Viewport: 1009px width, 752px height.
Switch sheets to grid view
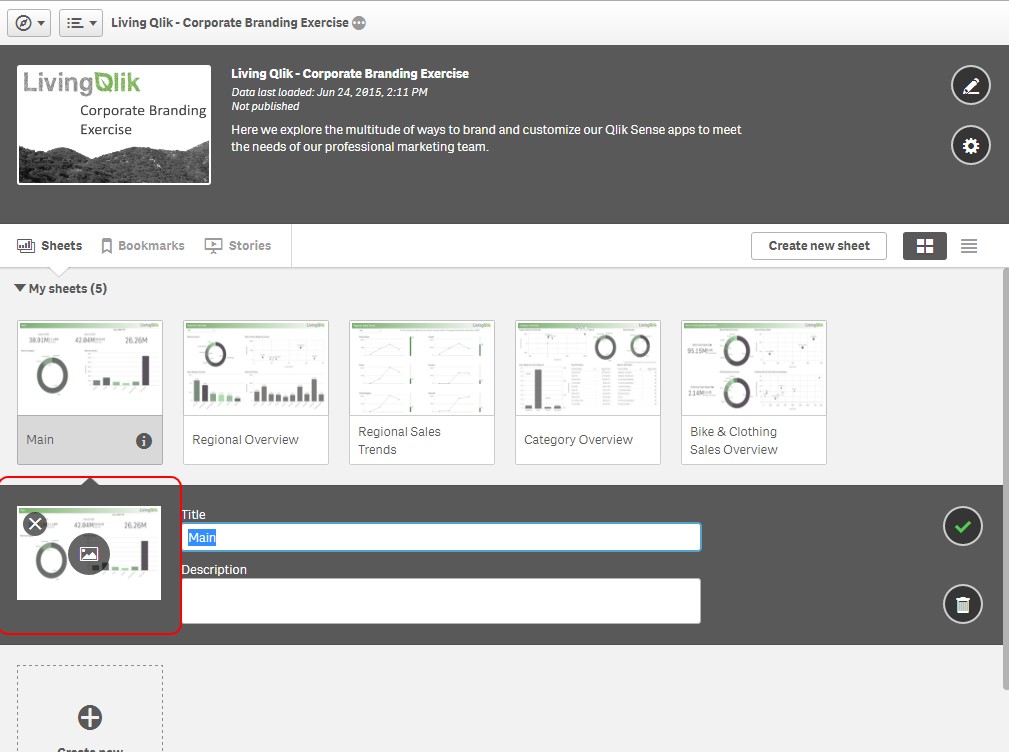(x=923, y=245)
